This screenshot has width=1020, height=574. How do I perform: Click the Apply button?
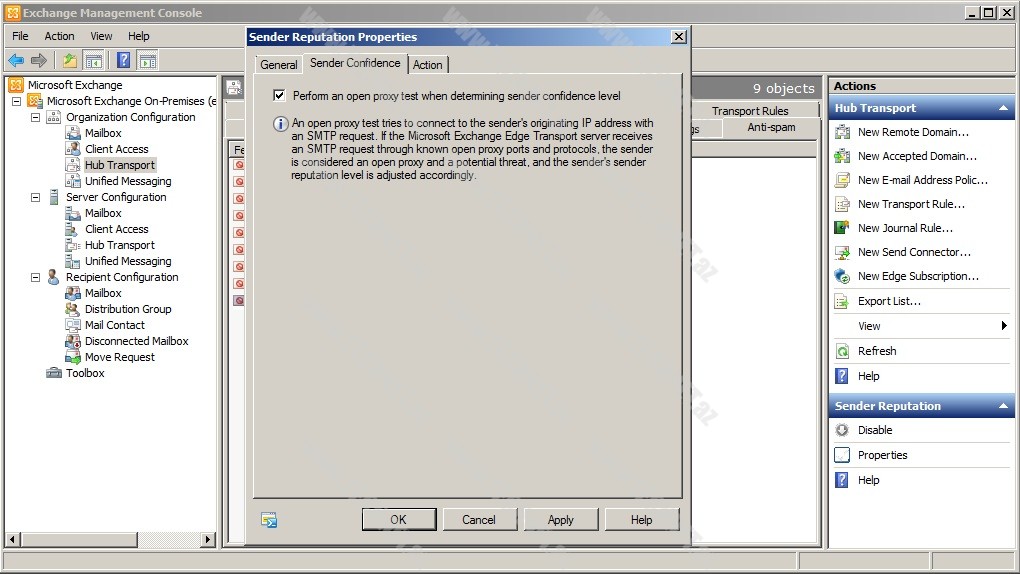pos(560,520)
